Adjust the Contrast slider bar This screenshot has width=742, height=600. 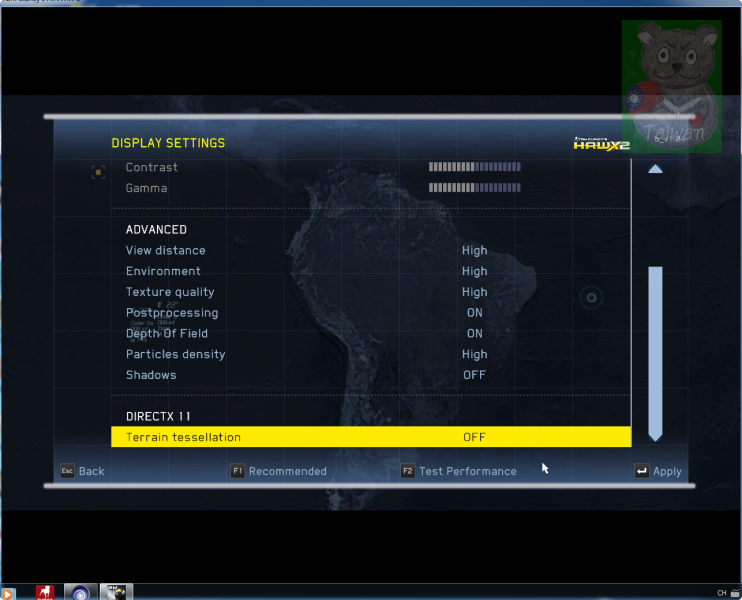tap(475, 167)
